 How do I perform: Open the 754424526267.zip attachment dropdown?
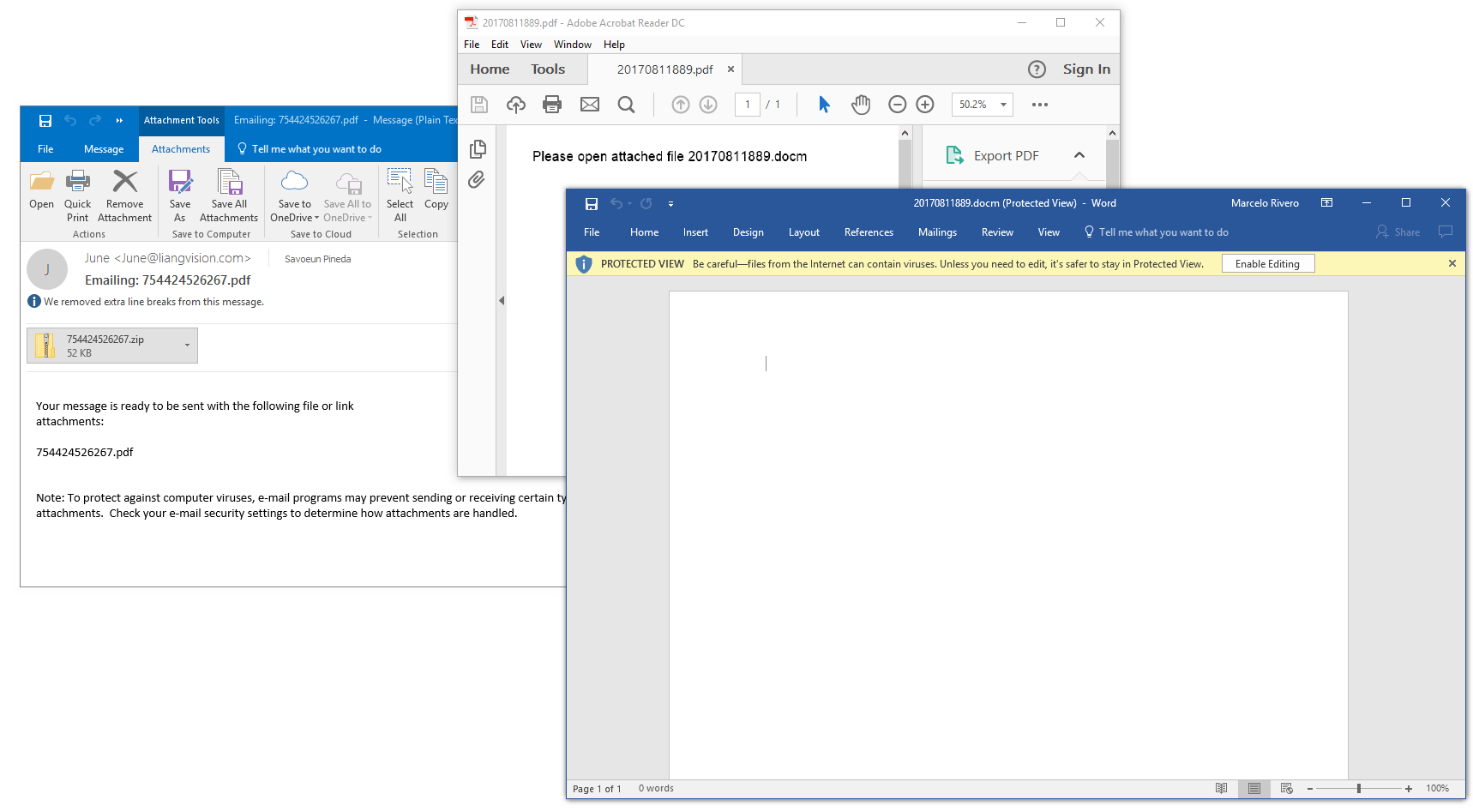coord(187,345)
